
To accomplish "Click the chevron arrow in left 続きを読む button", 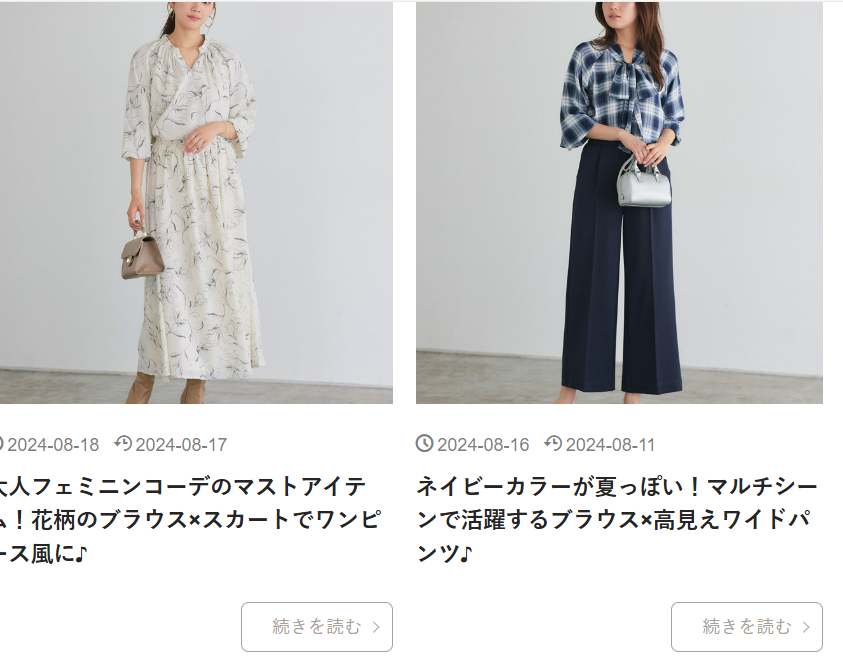I will point(376,627).
